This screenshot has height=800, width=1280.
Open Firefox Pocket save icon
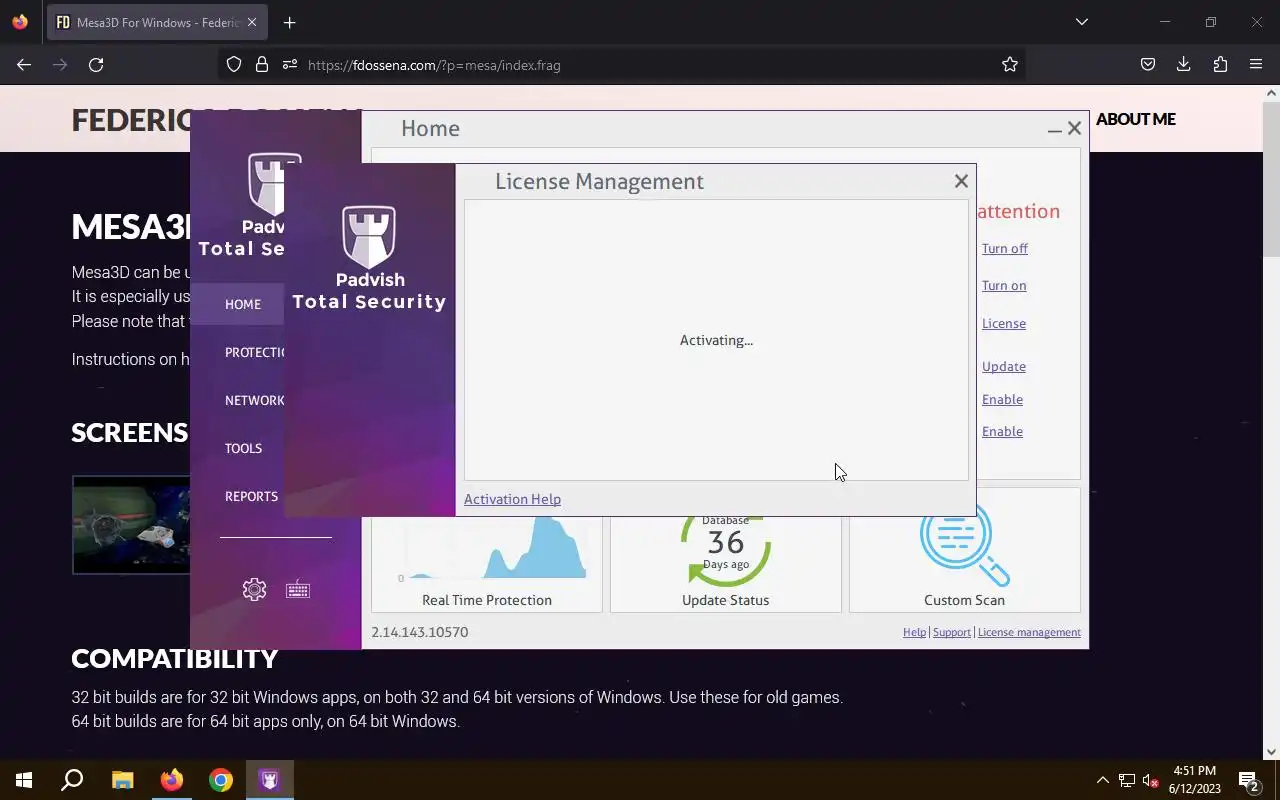click(x=1148, y=64)
